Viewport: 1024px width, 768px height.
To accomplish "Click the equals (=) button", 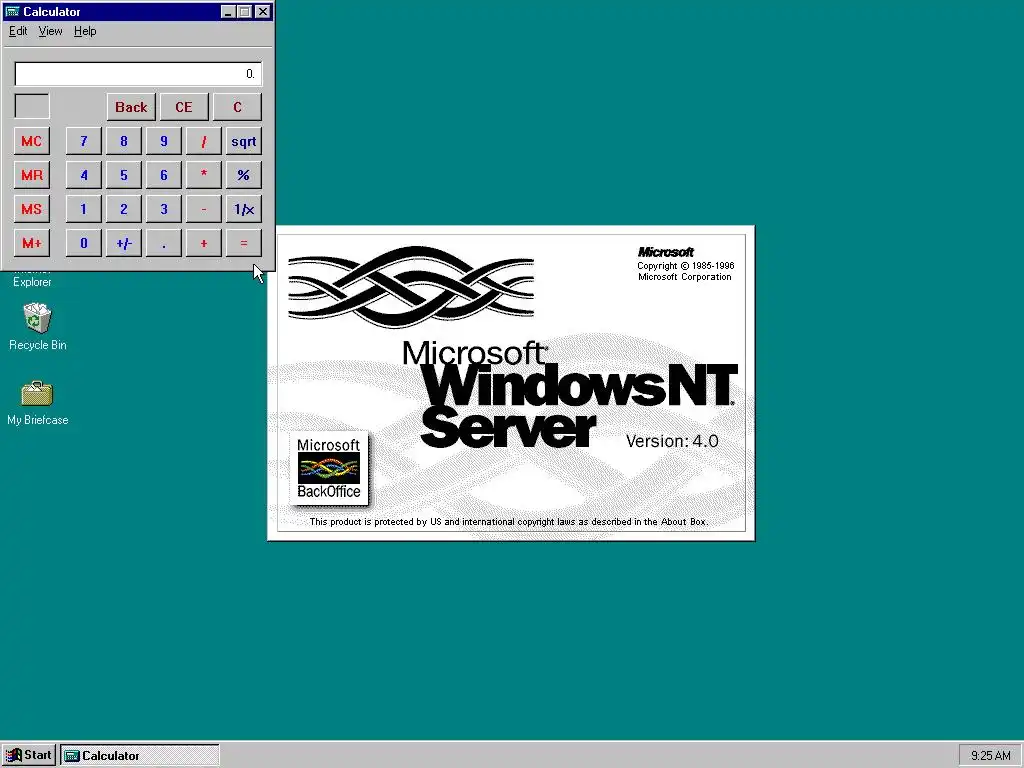I will click(244, 243).
